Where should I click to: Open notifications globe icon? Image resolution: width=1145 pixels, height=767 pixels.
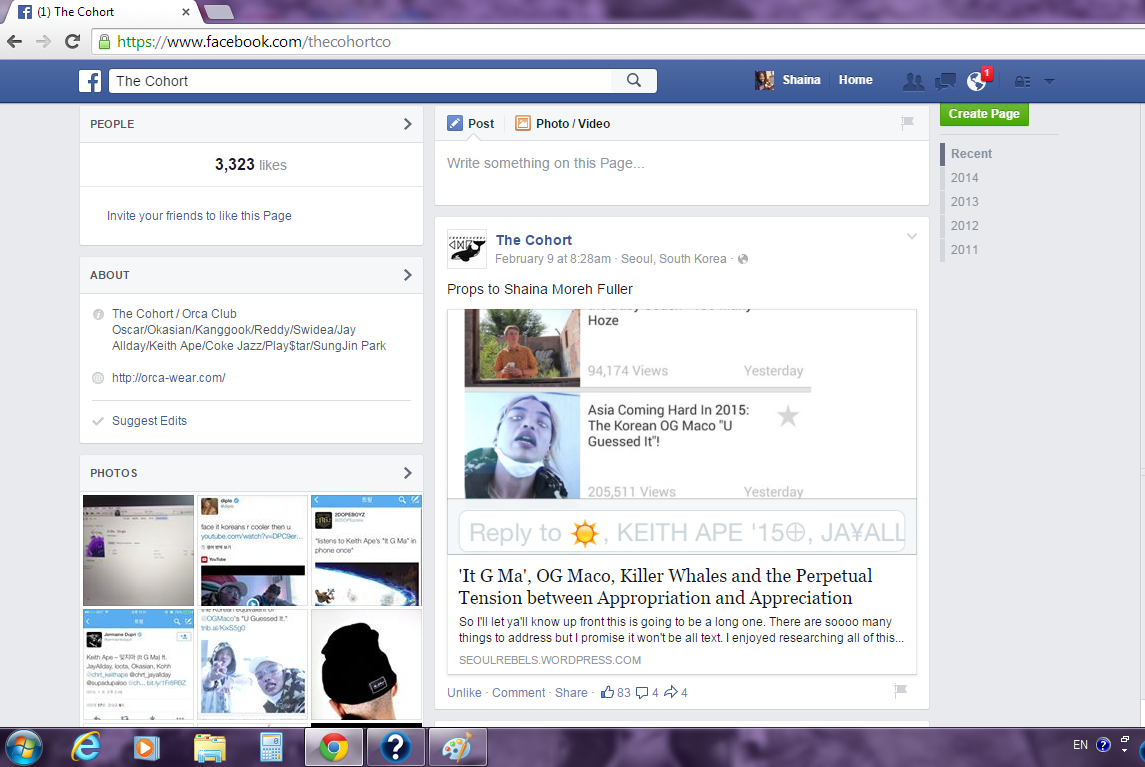coord(976,82)
